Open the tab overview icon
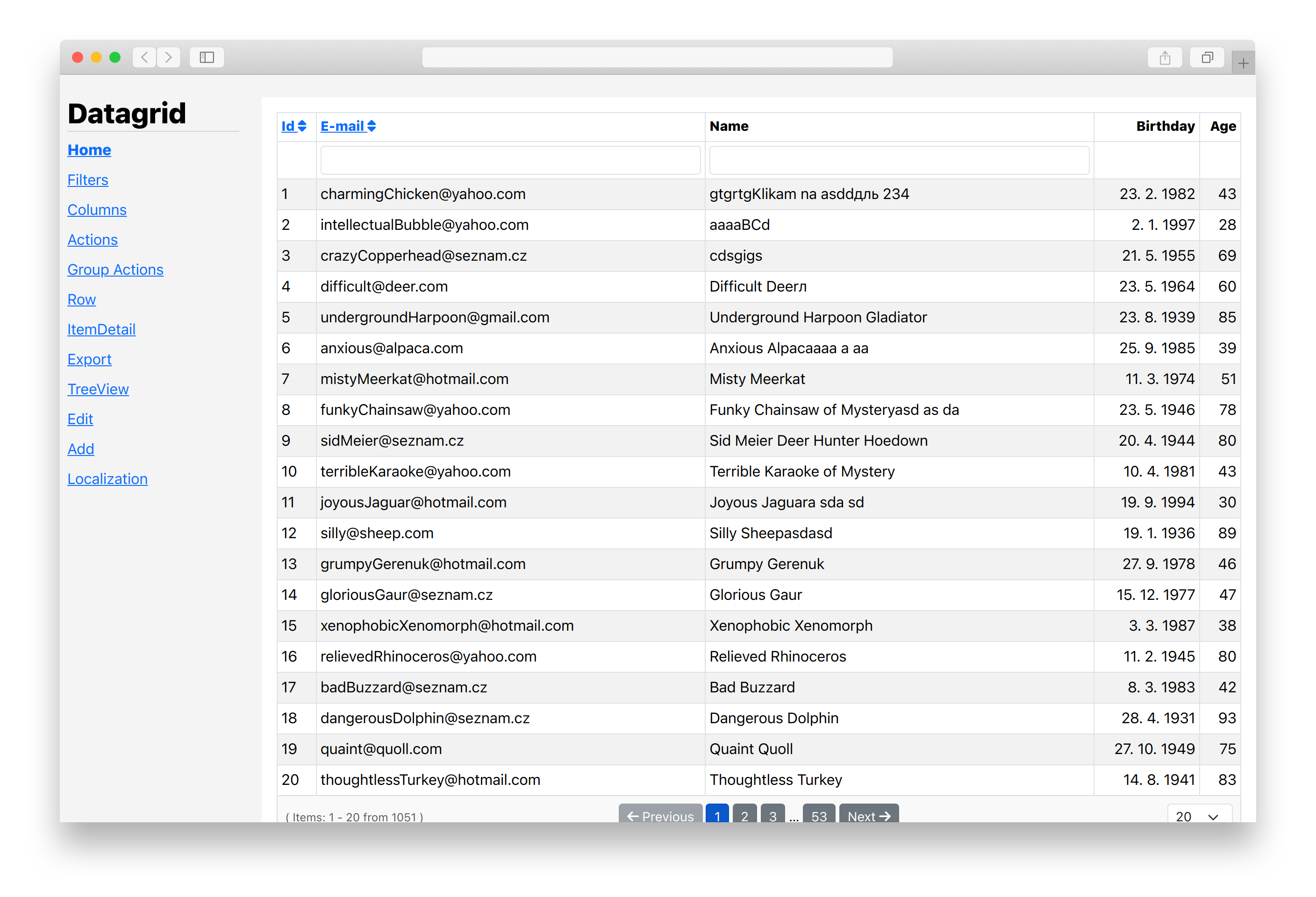 click(1207, 58)
